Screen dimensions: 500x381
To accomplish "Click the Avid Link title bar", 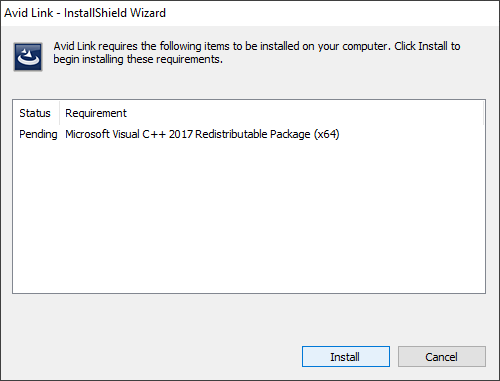I will (250, 13).
